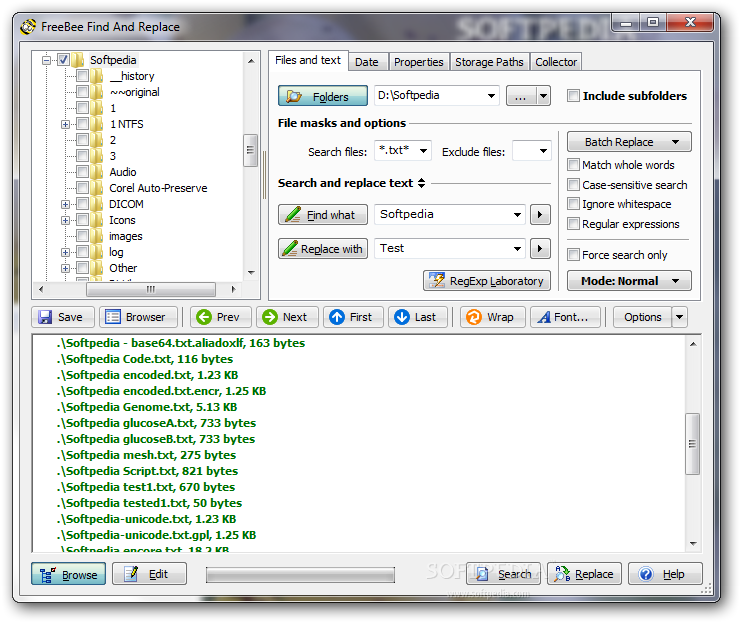
Task: Tick Force search only
Action: click(x=573, y=255)
